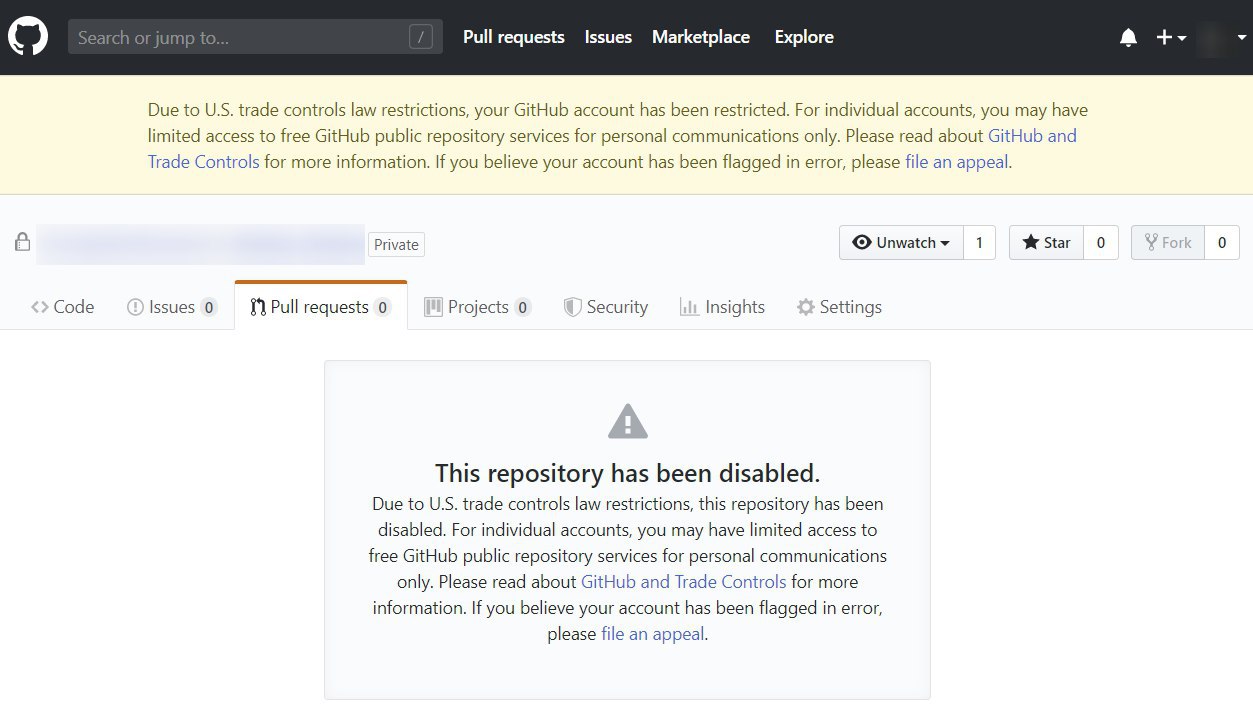Viewport: 1253px width, 728px height.
Task: Select the Pull requests repository tab
Action: click(x=321, y=307)
